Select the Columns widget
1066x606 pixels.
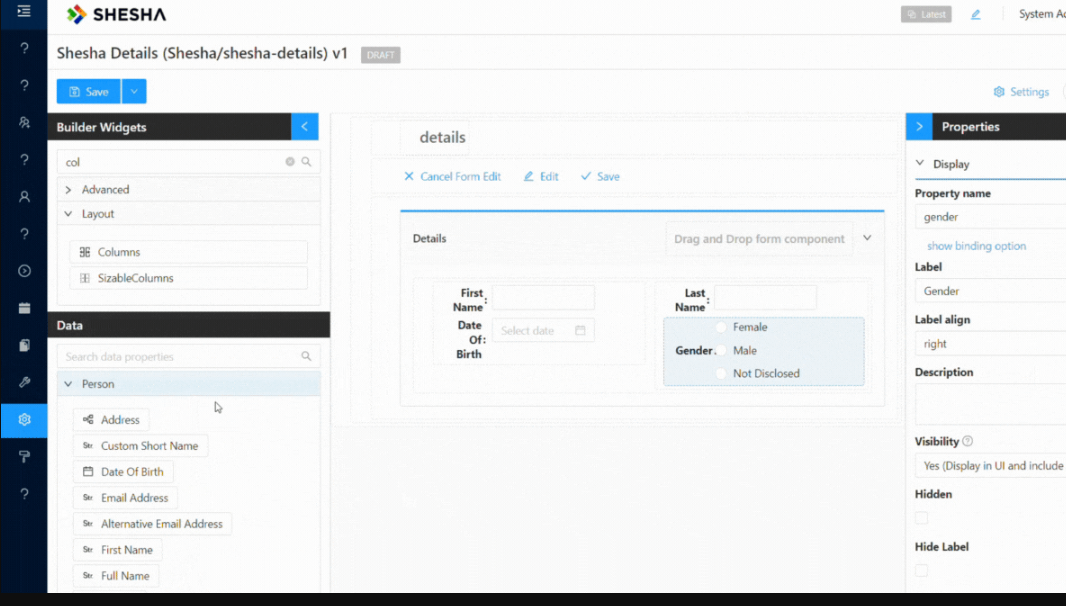click(188, 252)
